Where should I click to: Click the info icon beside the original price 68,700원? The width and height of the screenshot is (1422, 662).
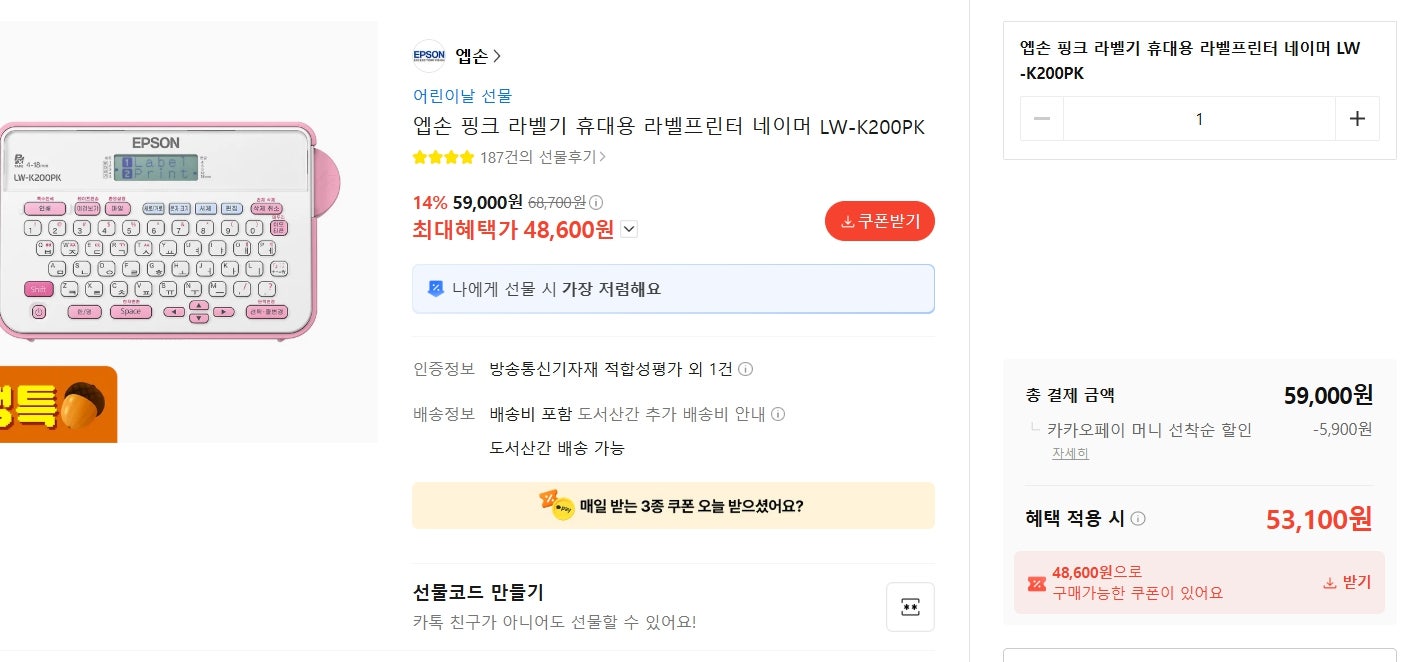tap(595, 202)
